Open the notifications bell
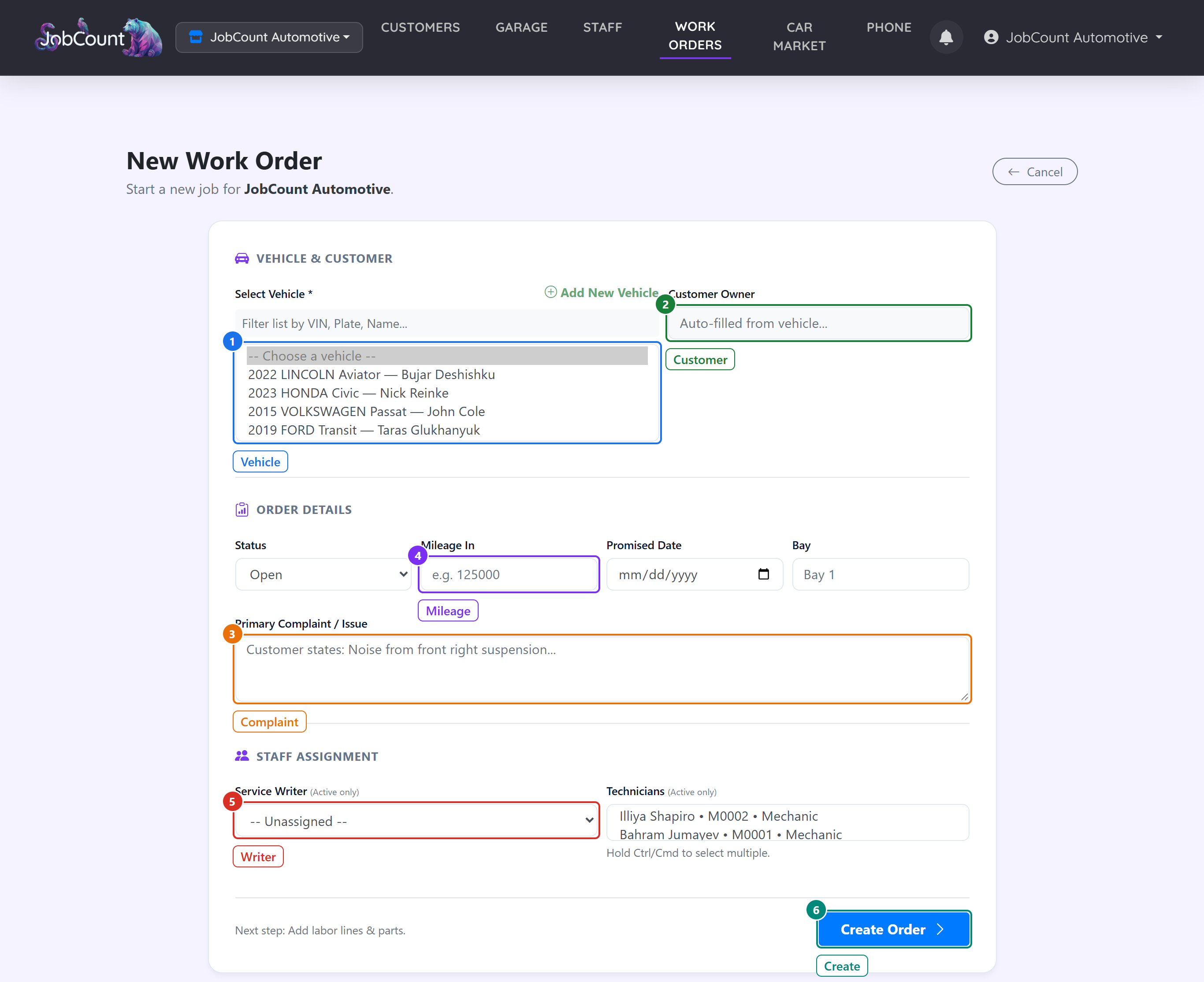Screen dimensions: 1204x982 946,37
